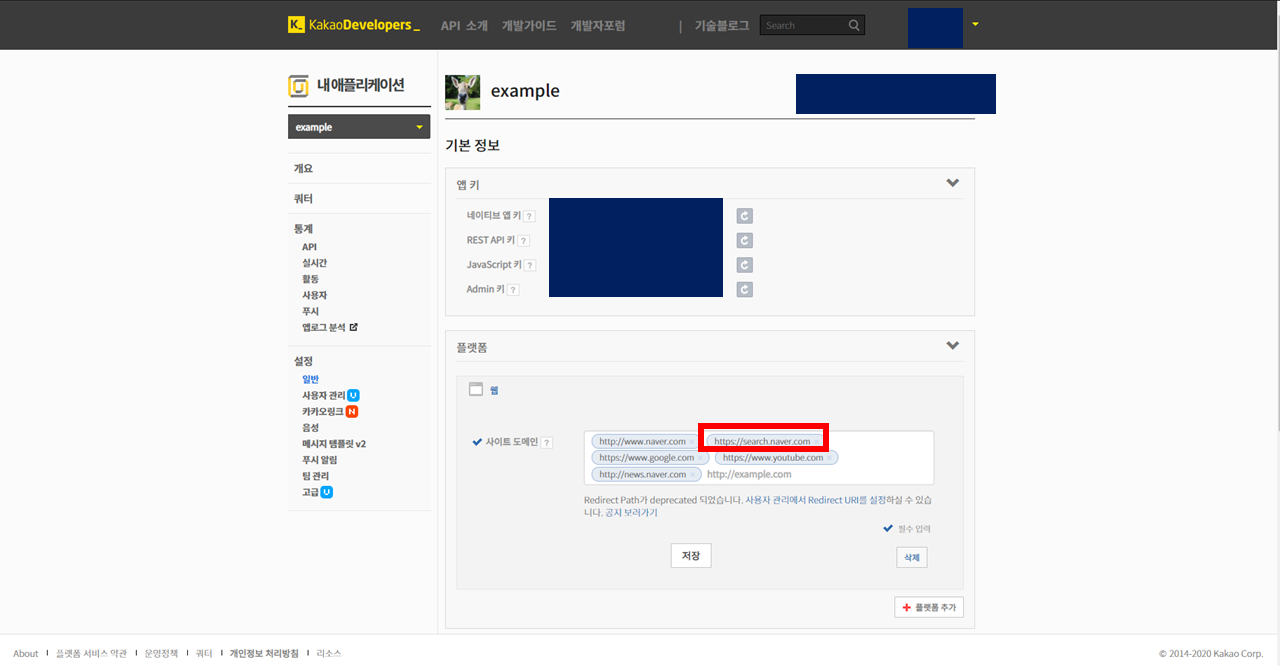Open 음성 settings

pos(310,427)
